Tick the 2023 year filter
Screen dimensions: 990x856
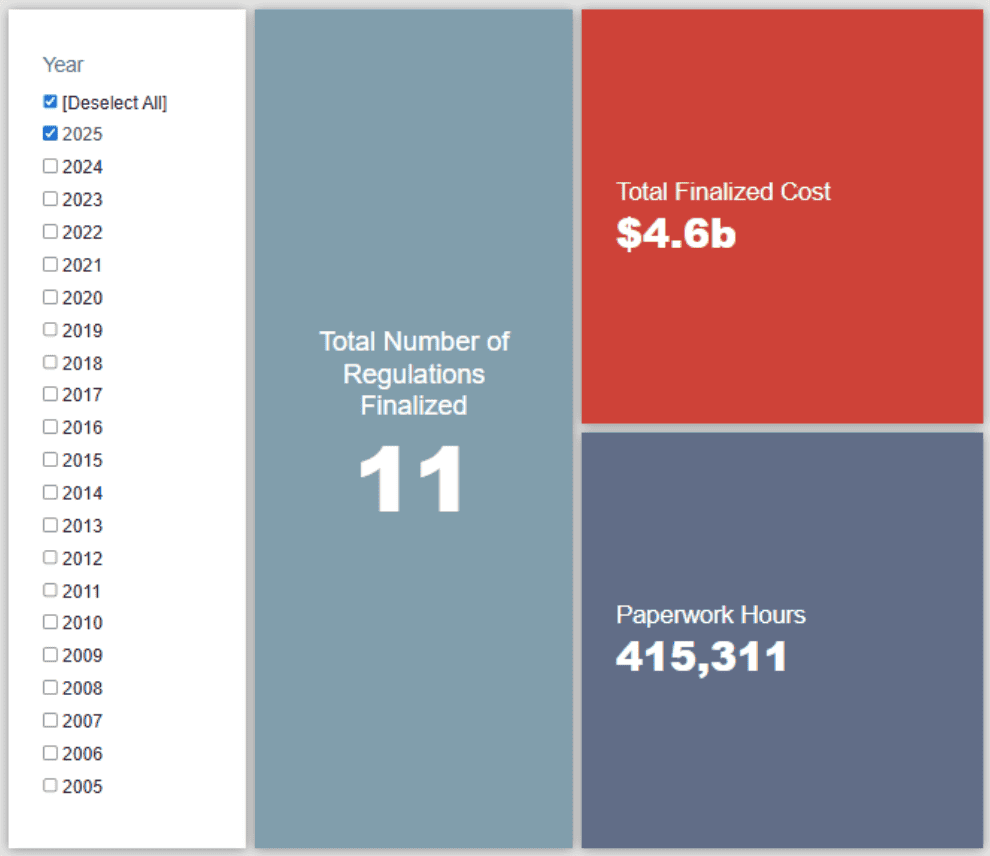pyautogui.click(x=50, y=199)
